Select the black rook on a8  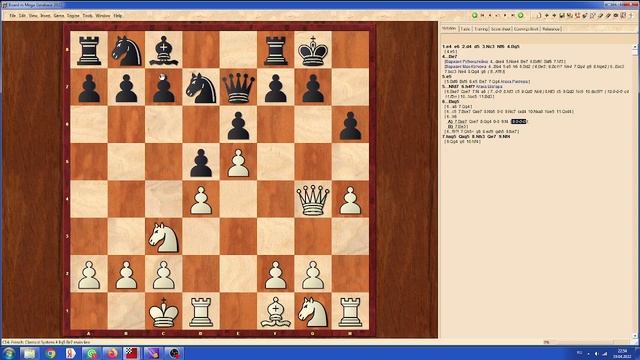click(89, 50)
